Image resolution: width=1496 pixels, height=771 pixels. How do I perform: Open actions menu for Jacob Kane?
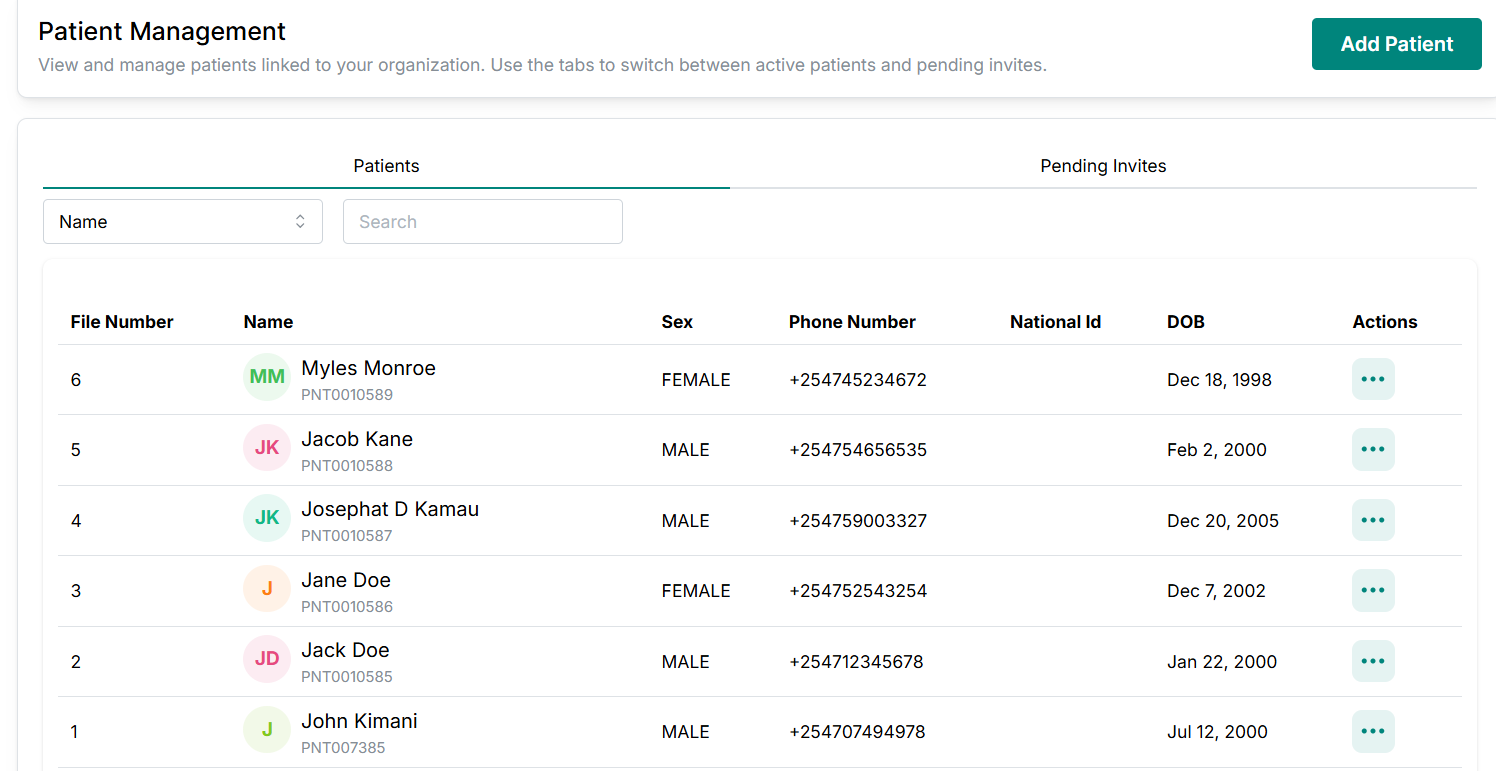1373,450
